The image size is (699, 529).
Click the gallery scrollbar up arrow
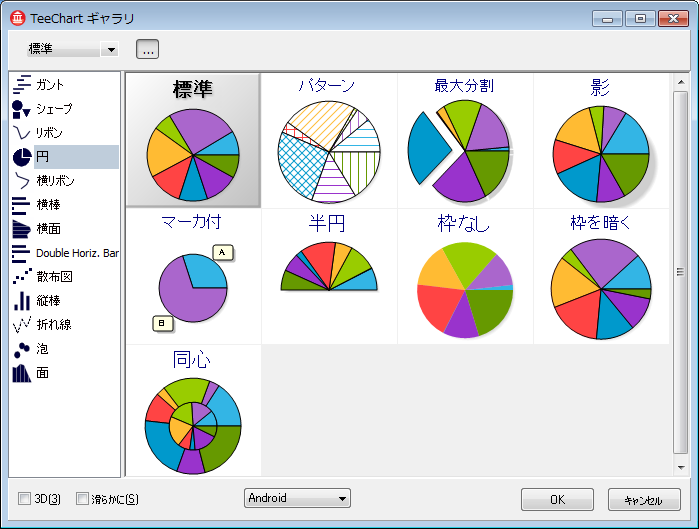(x=681, y=82)
